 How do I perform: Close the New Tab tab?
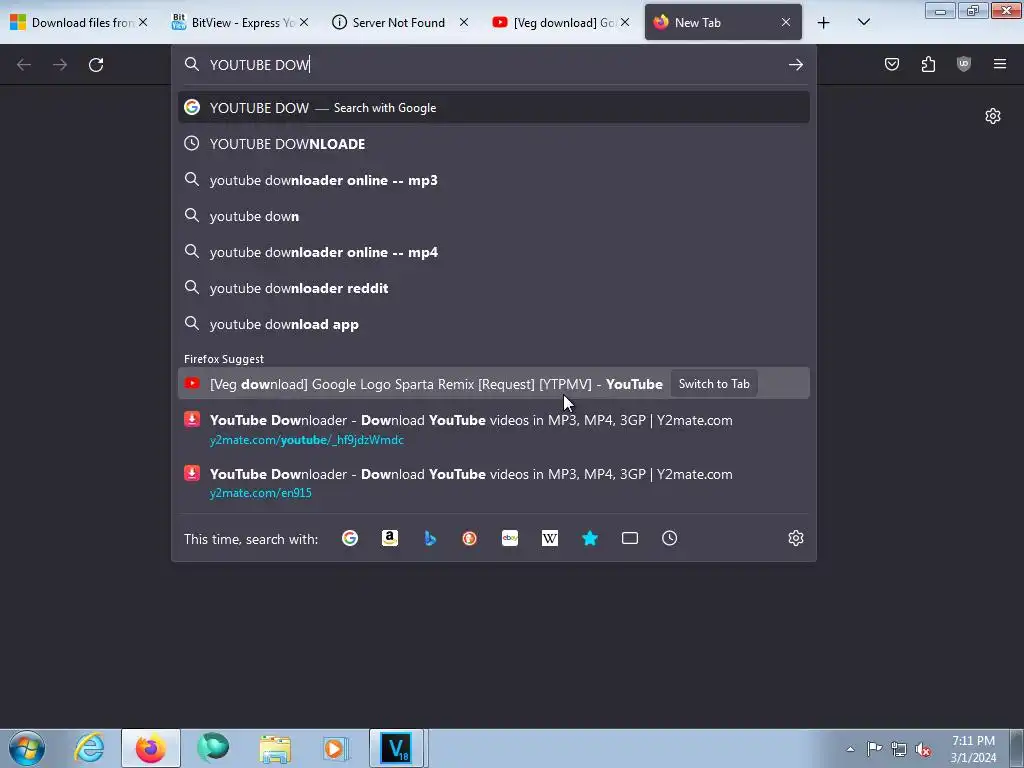786,22
